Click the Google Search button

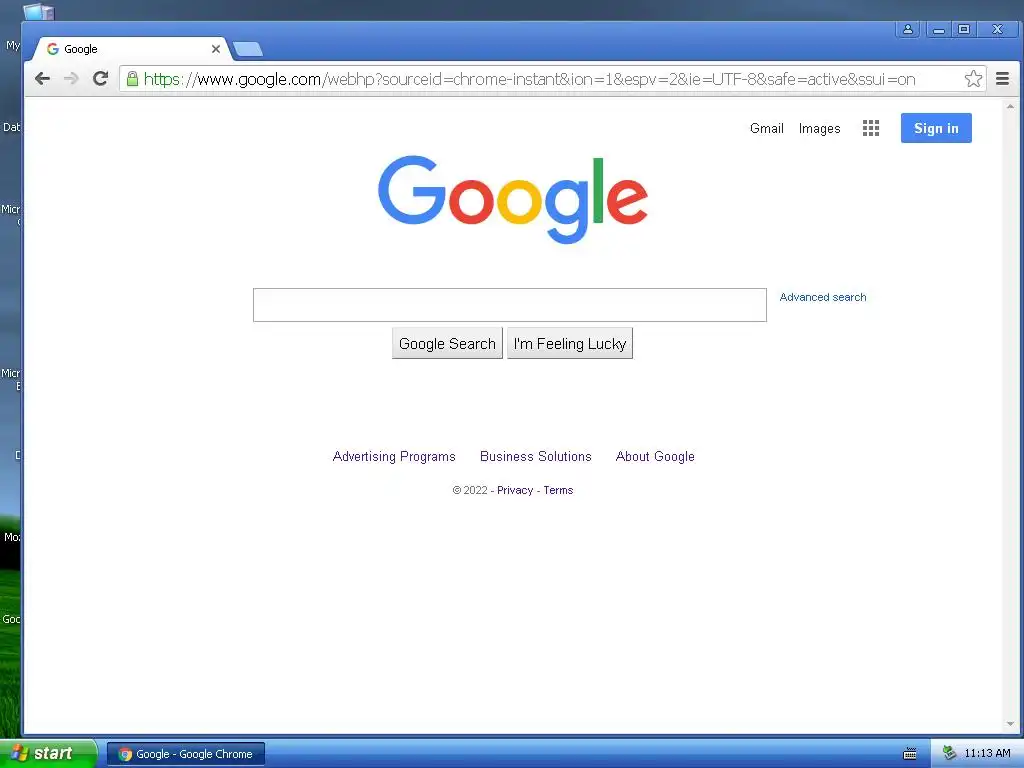click(447, 344)
